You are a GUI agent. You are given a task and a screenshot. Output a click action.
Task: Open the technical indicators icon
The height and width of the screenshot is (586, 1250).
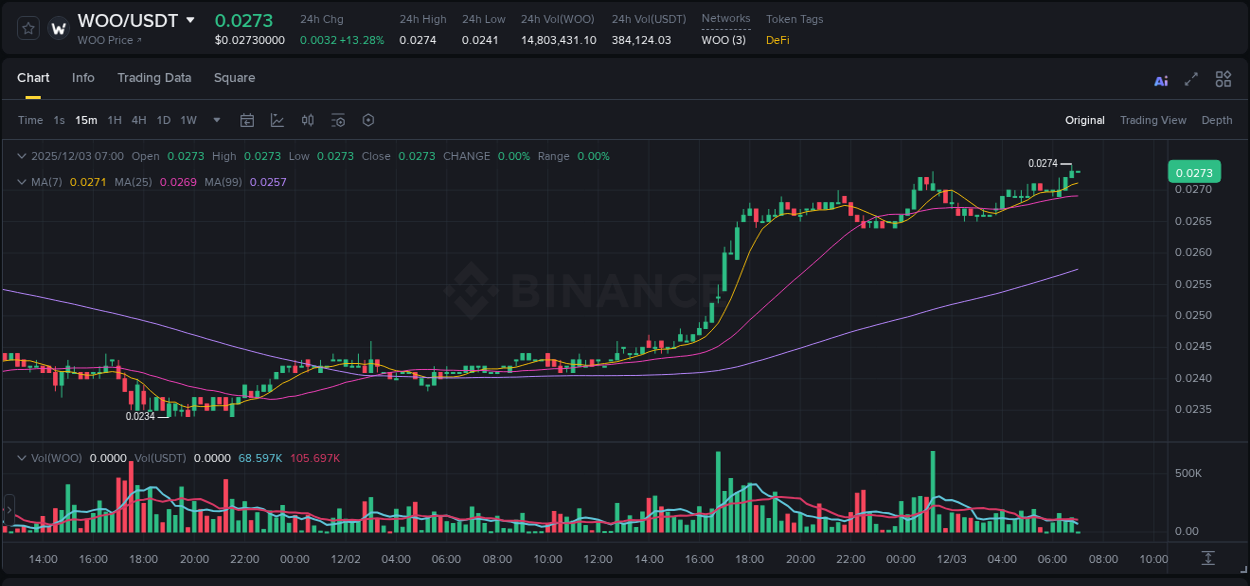(337, 120)
